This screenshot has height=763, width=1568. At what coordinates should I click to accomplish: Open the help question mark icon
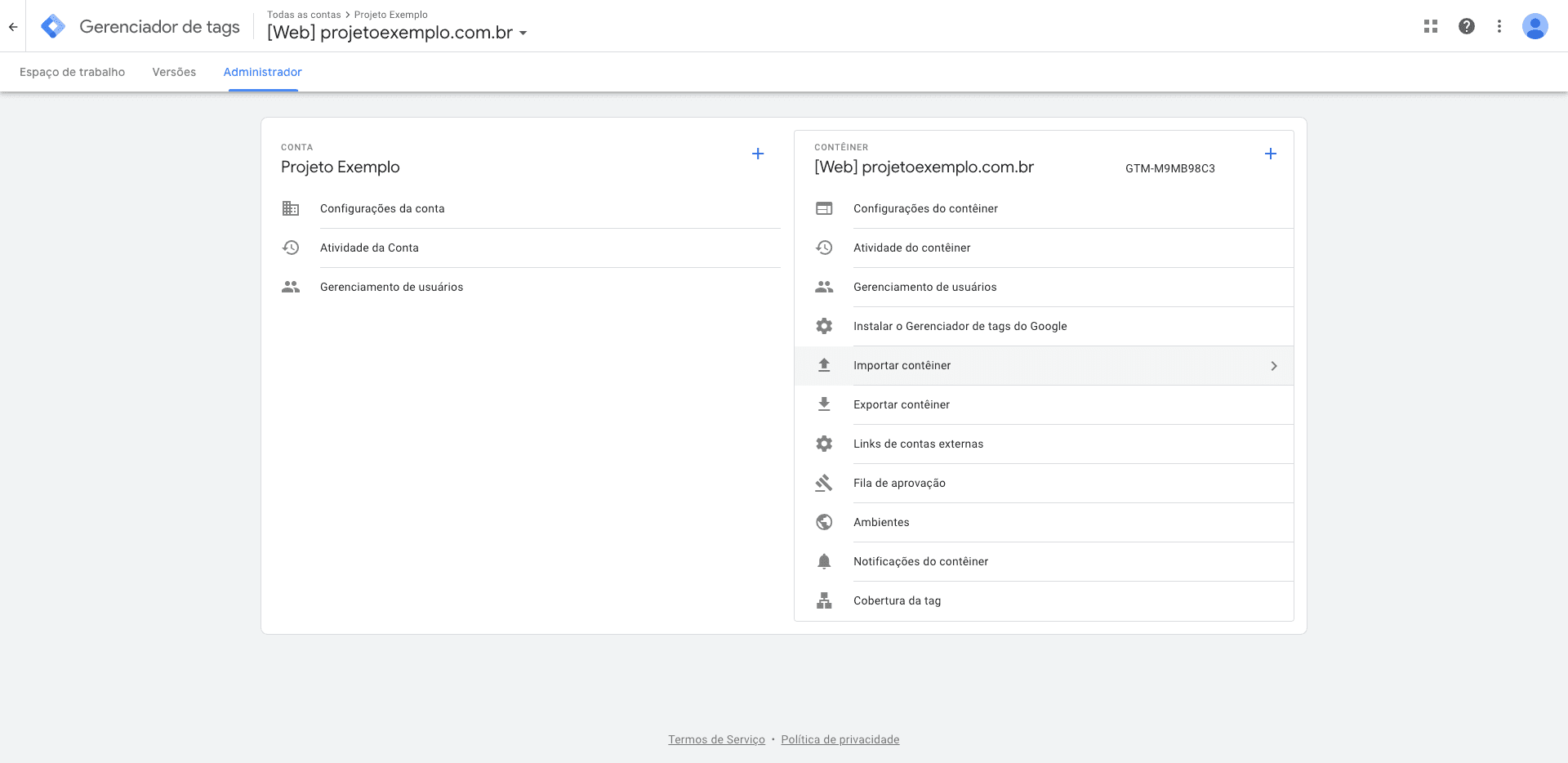(1467, 26)
